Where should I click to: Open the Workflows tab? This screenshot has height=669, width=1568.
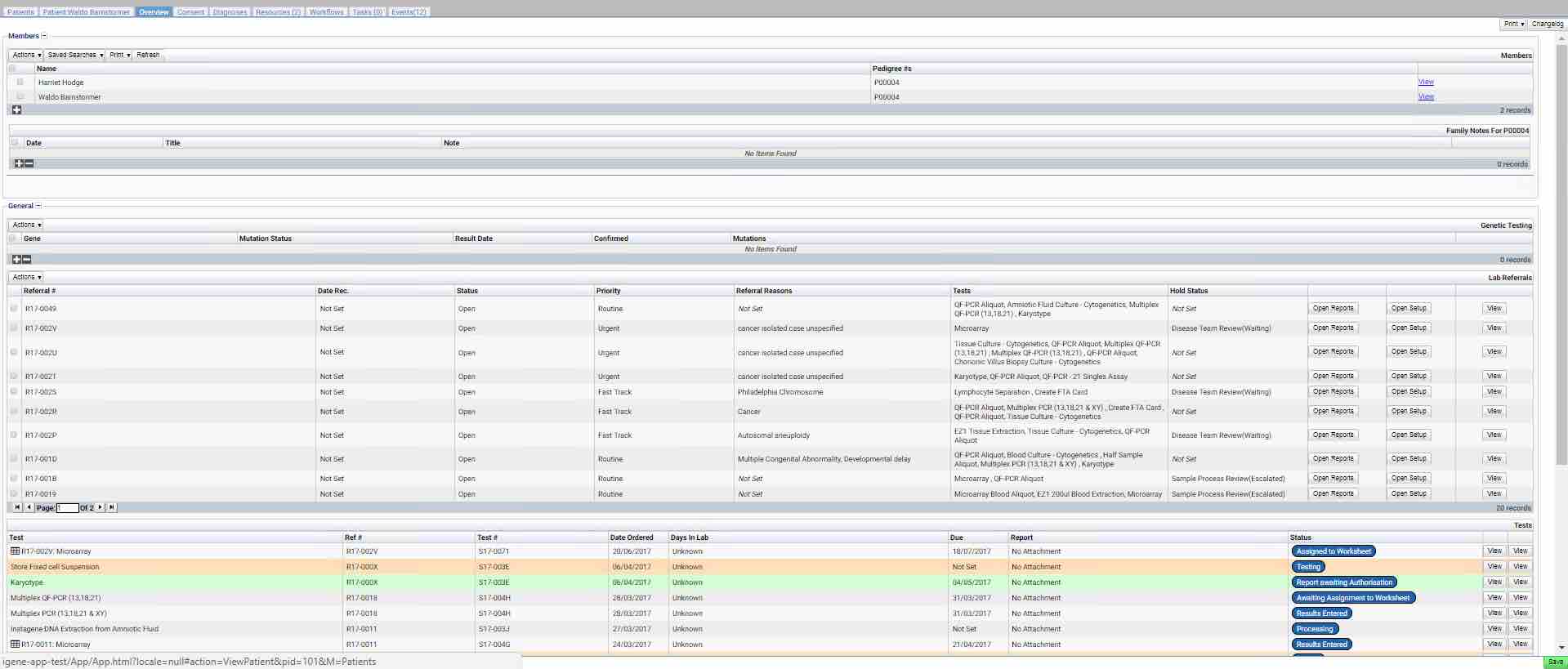(326, 12)
